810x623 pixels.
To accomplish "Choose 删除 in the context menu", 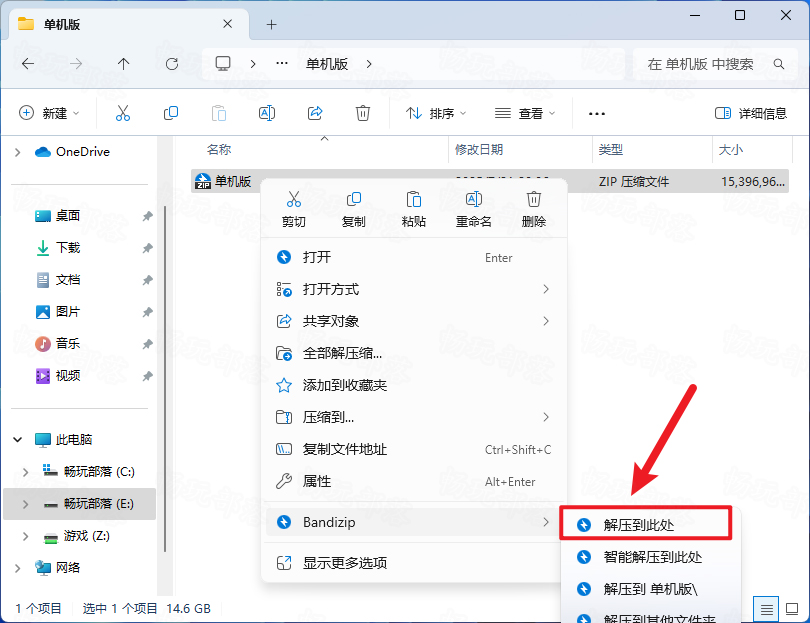I will tap(534, 209).
